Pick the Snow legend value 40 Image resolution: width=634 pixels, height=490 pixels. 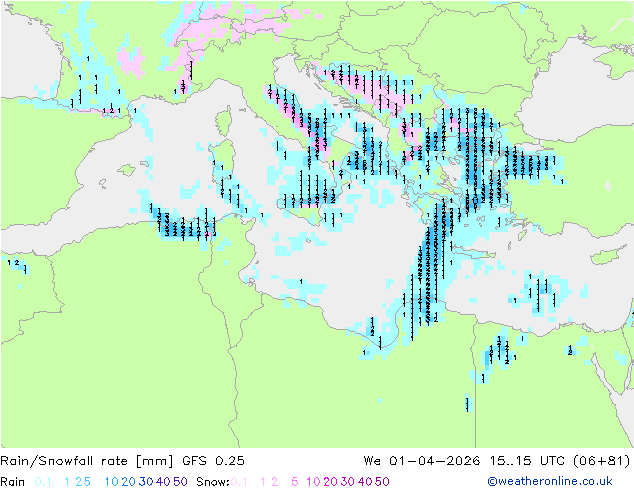365,482
